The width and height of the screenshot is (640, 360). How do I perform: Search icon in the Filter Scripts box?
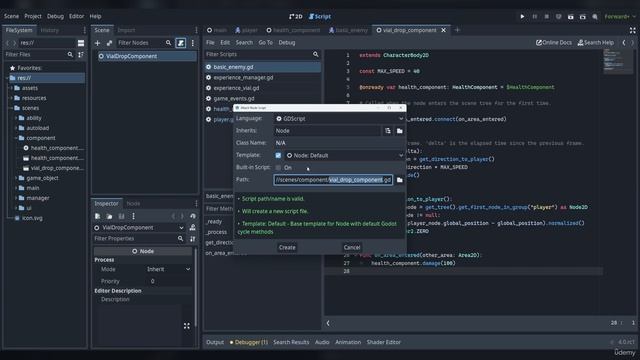tap(315, 54)
